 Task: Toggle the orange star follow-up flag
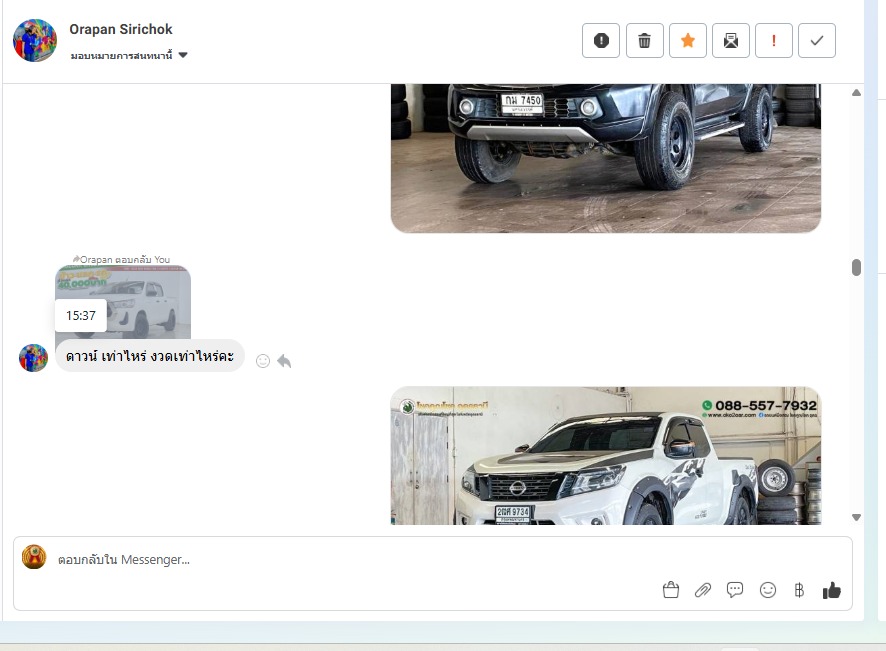pyautogui.click(x=687, y=41)
